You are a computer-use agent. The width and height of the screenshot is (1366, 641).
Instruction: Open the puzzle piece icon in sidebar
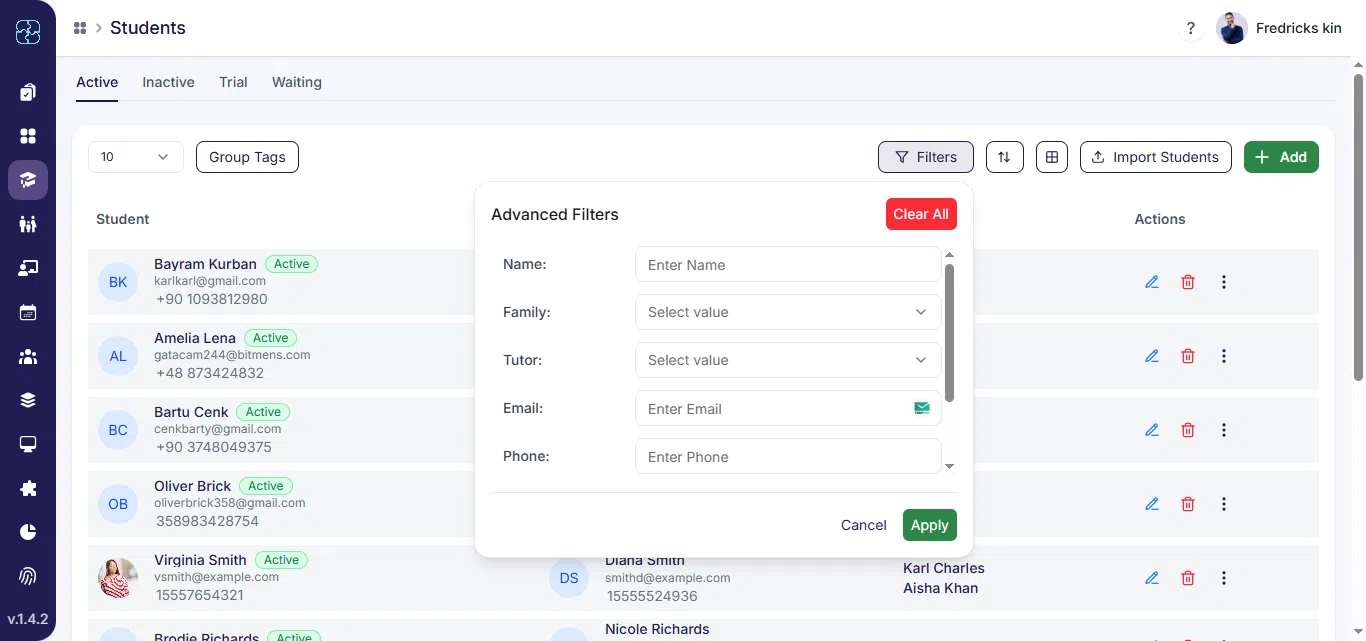28,488
